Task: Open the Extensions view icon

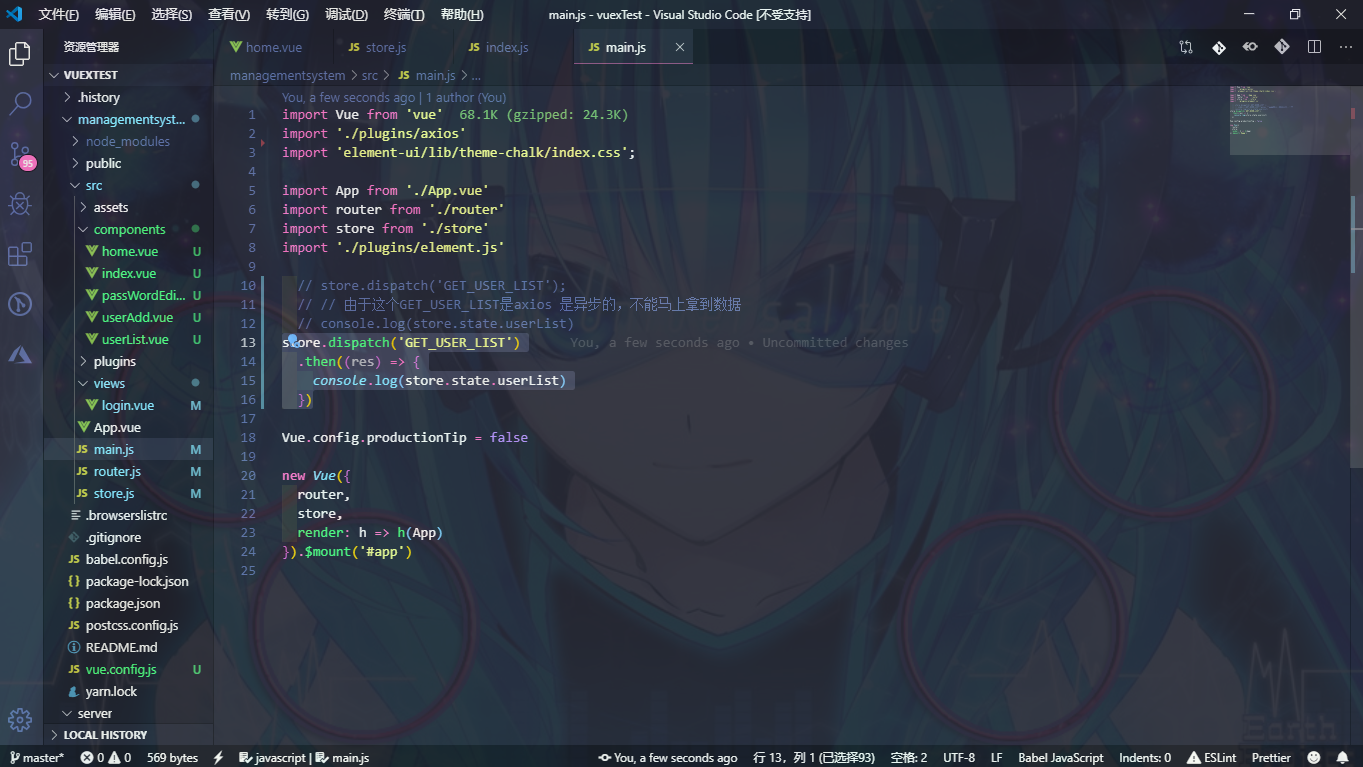Action: coord(20,254)
